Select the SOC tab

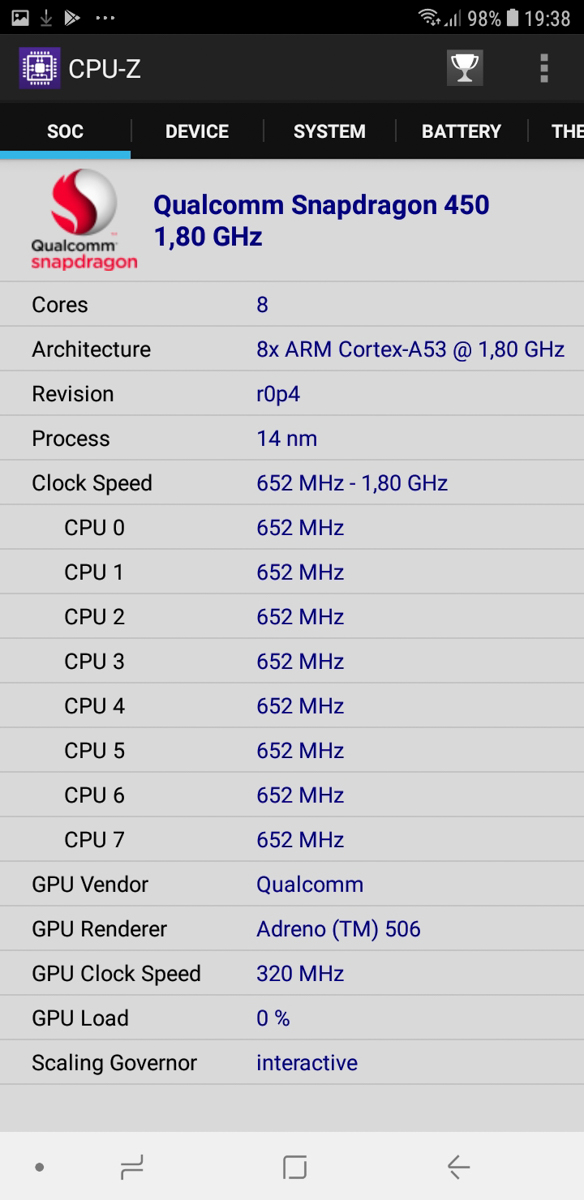pyautogui.click(x=65, y=131)
